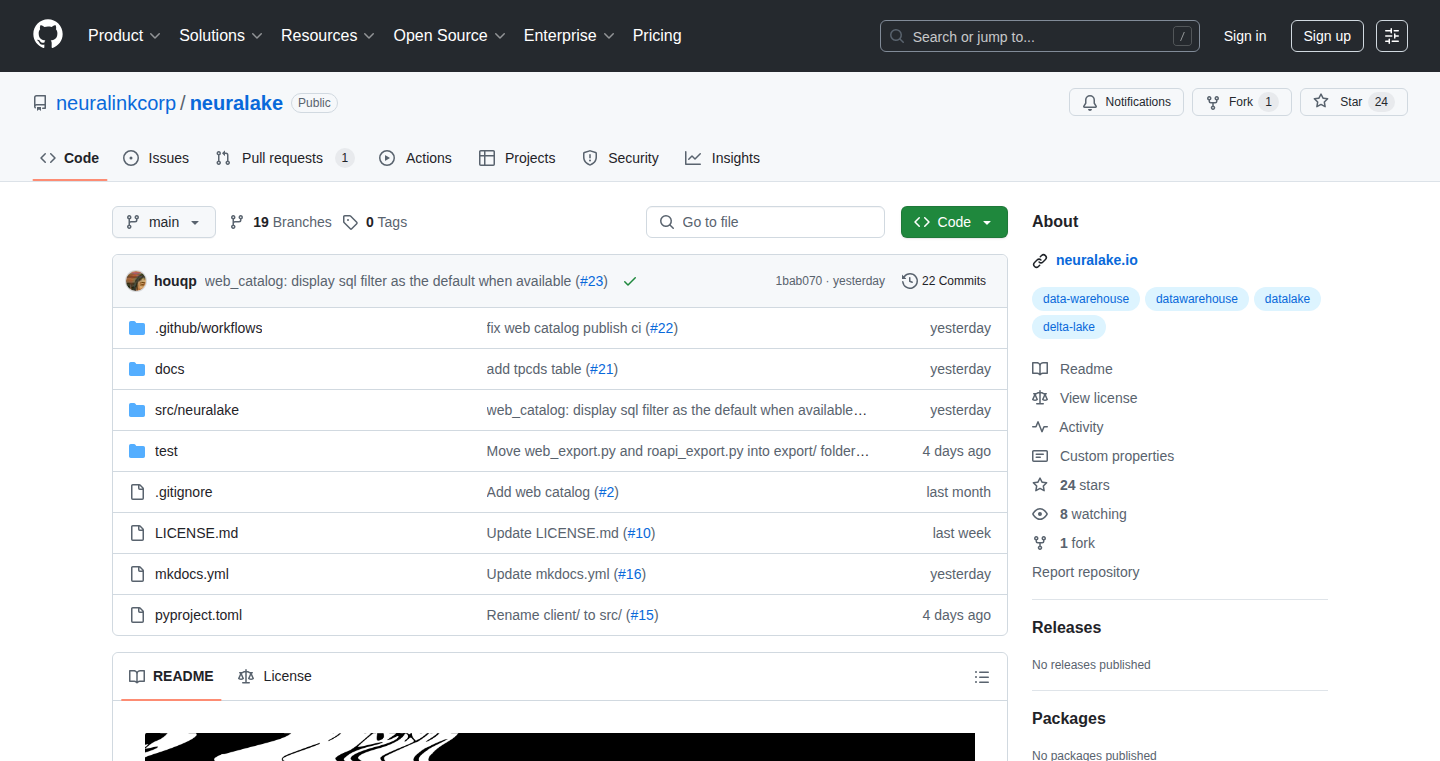Click the pyproject.toml file icon
The image size is (1440, 761).
[x=137, y=615]
